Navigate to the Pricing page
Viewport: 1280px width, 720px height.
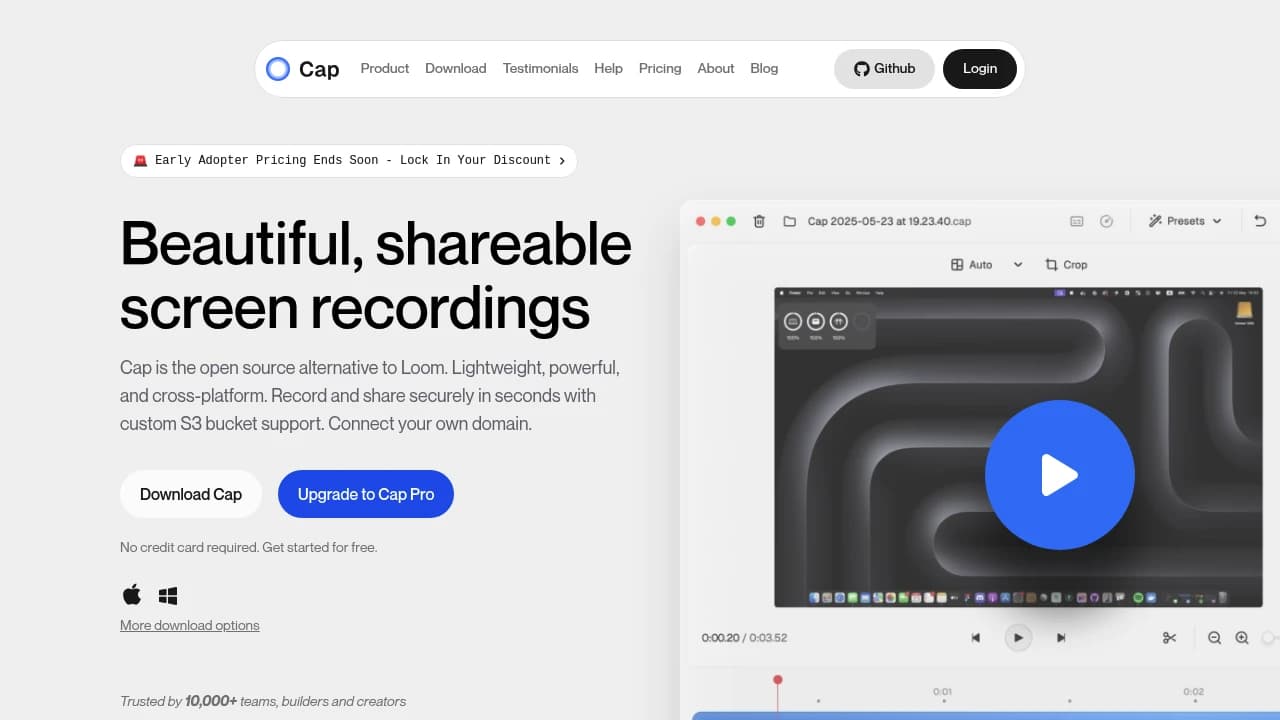[660, 69]
